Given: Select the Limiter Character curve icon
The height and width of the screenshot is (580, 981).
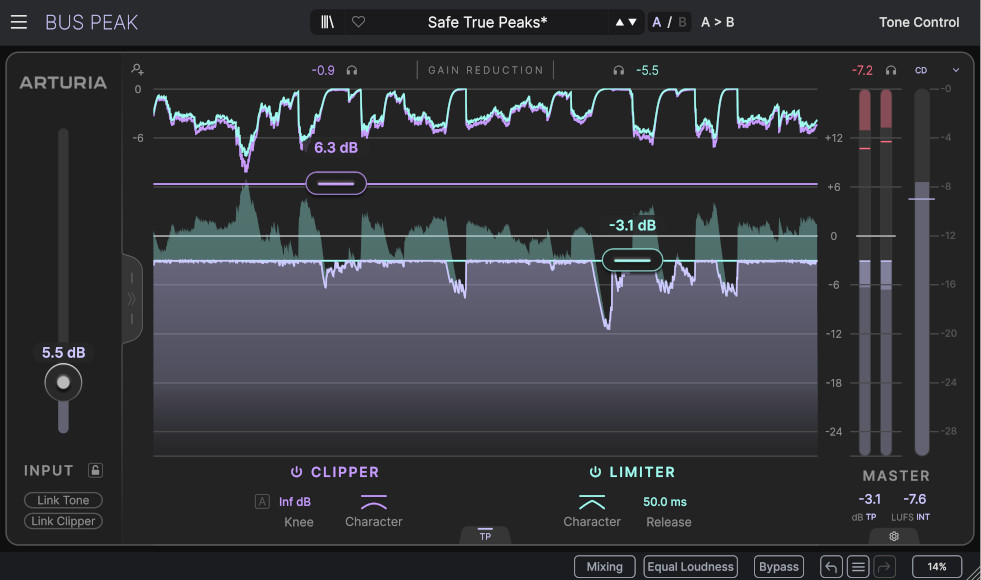Looking at the screenshot, I should pyautogui.click(x=591, y=502).
